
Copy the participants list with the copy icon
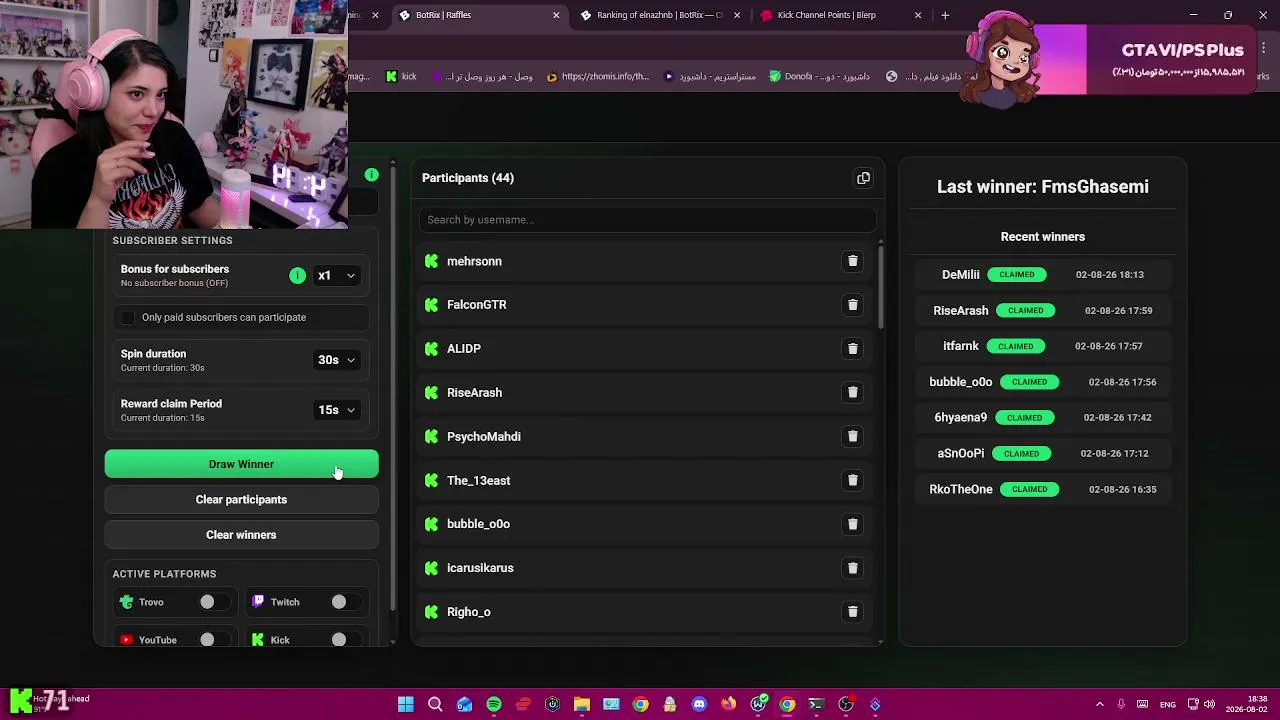click(863, 178)
